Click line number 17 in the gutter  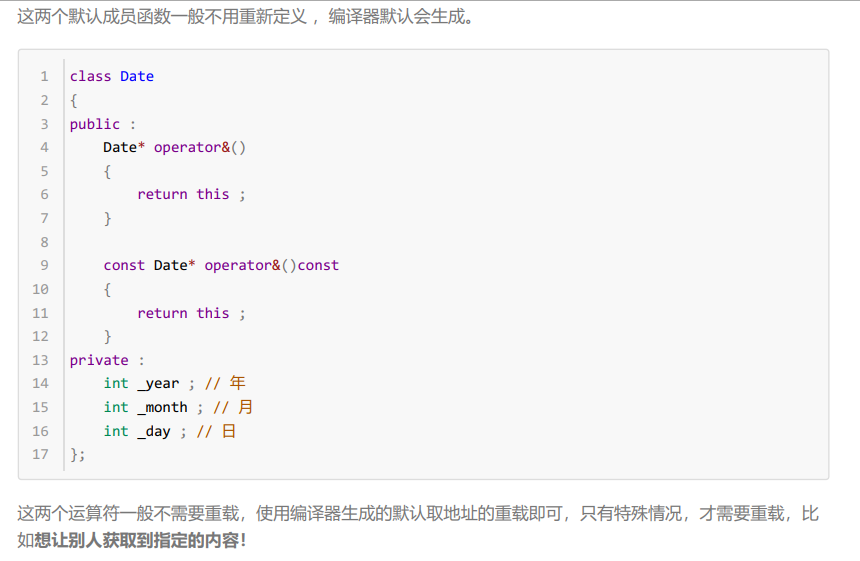pyautogui.click(x=41, y=455)
